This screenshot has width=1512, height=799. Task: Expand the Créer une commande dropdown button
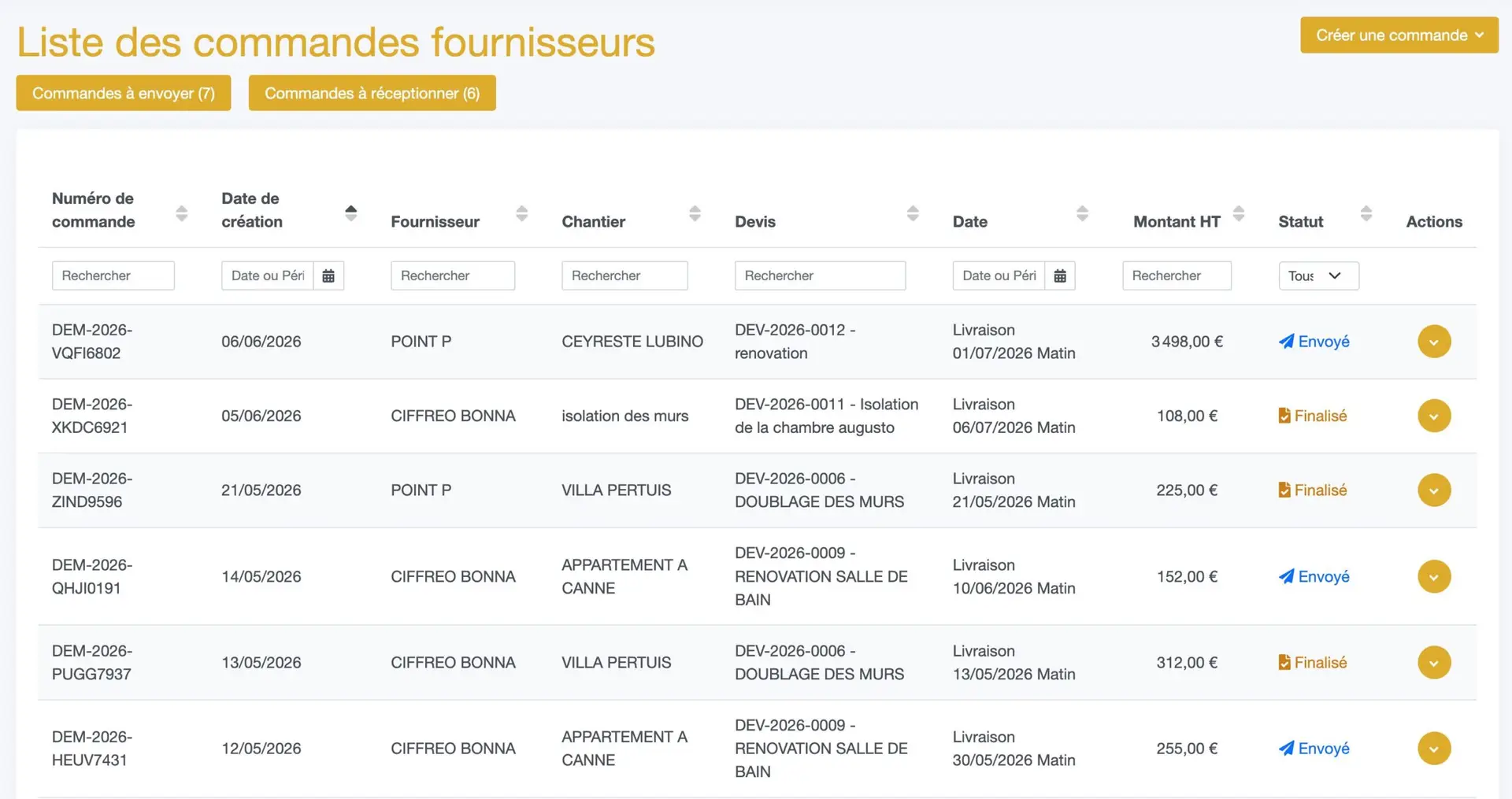click(1399, 35)
